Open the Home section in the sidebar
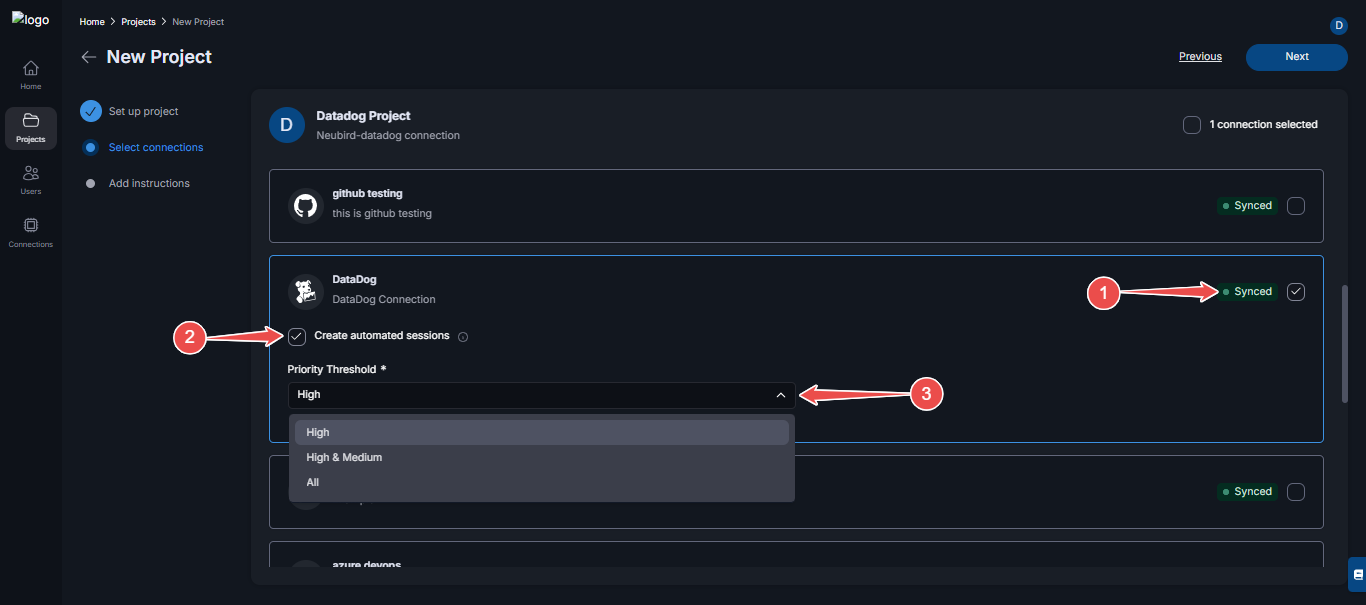The height and width of the screenshot is (605, 1366). pos(30,72)
